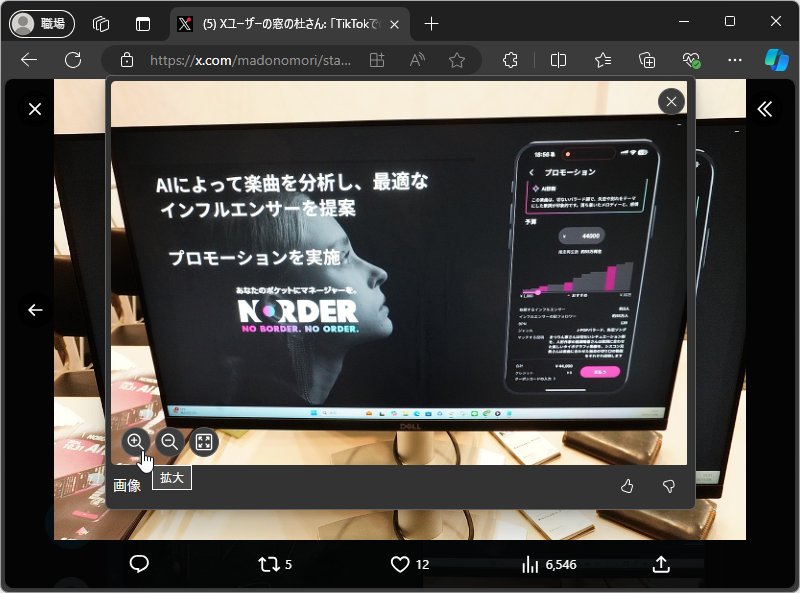The height and width of the screenshot is (593, 800).
Task: Collapse the panel with the double chevron
Action: pos(766,110)
